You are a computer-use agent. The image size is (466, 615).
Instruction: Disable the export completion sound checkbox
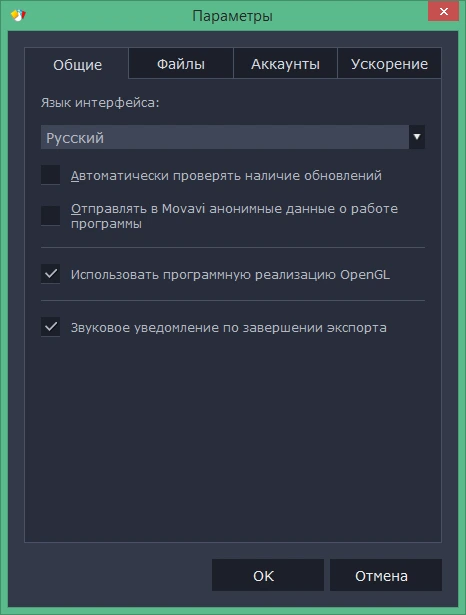[x=51, y=327]
